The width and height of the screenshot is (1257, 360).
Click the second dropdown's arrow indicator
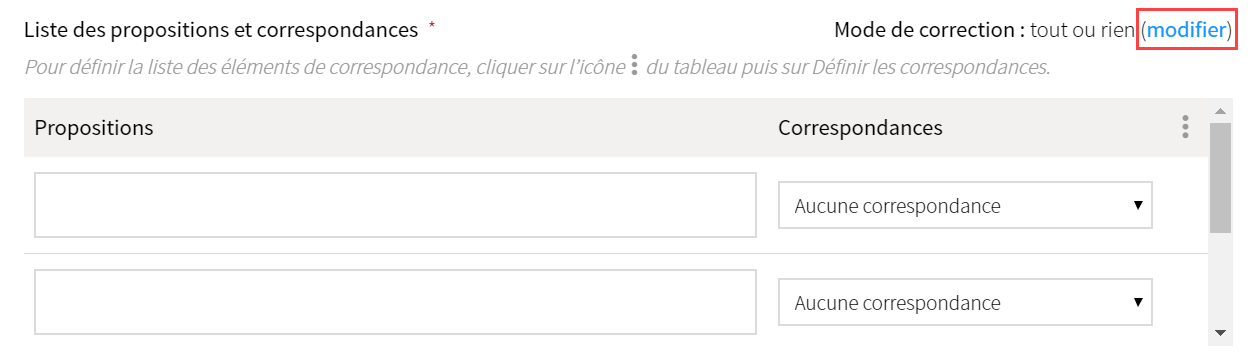1137,301
